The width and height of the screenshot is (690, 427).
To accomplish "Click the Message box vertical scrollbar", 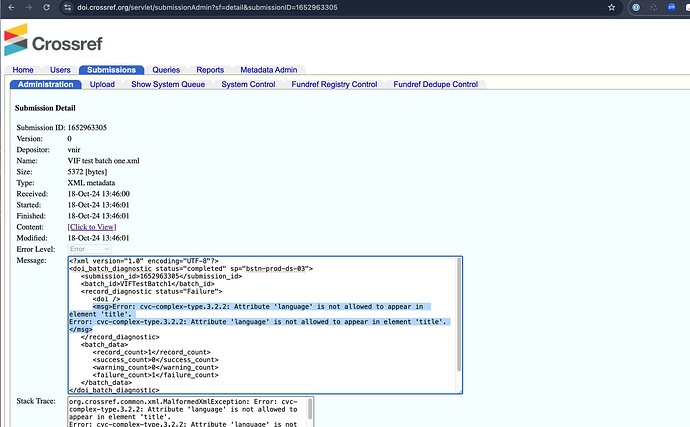I will tap(459, 315).
